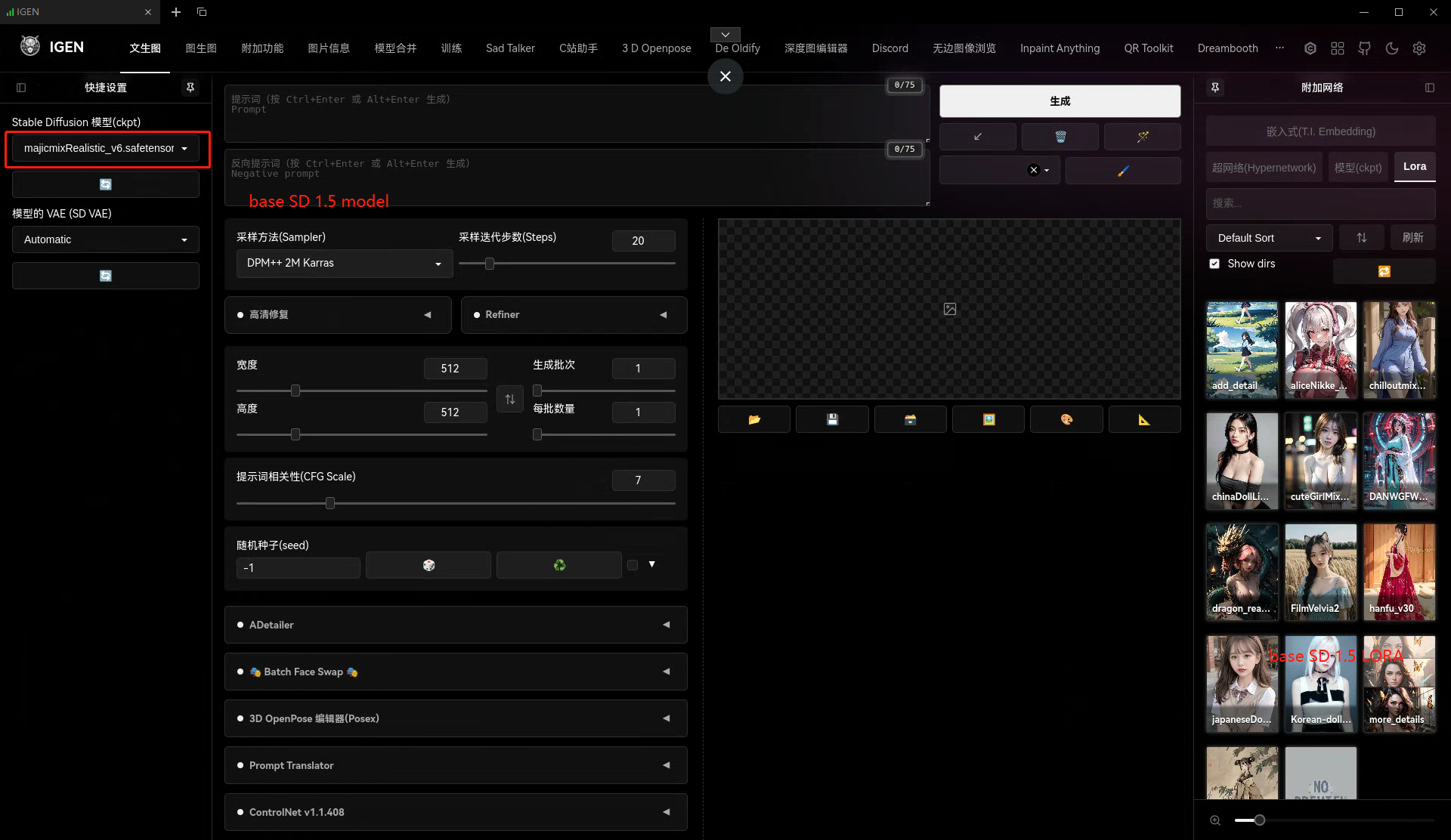Open the output folder icon

[753, 419]
